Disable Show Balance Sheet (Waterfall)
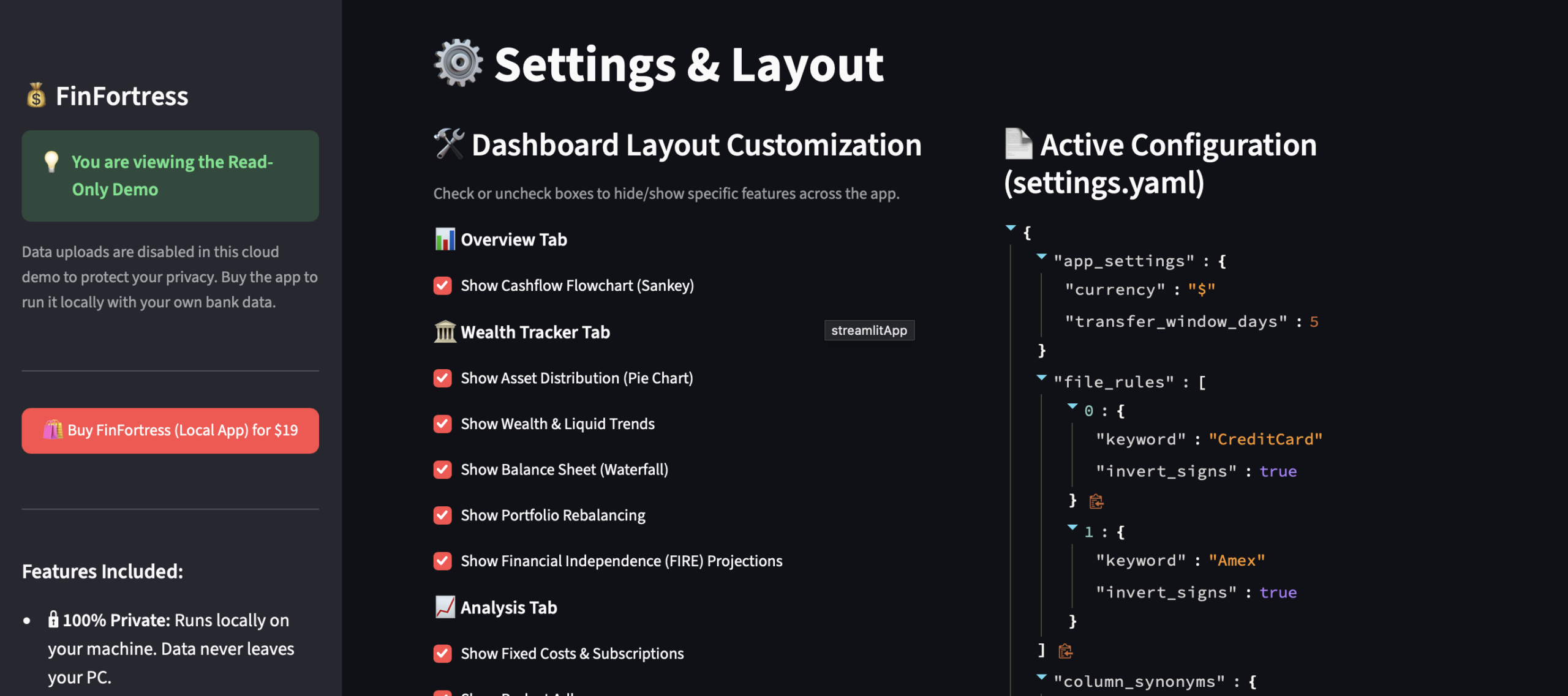1568x696 pixels. pos(442,470)
